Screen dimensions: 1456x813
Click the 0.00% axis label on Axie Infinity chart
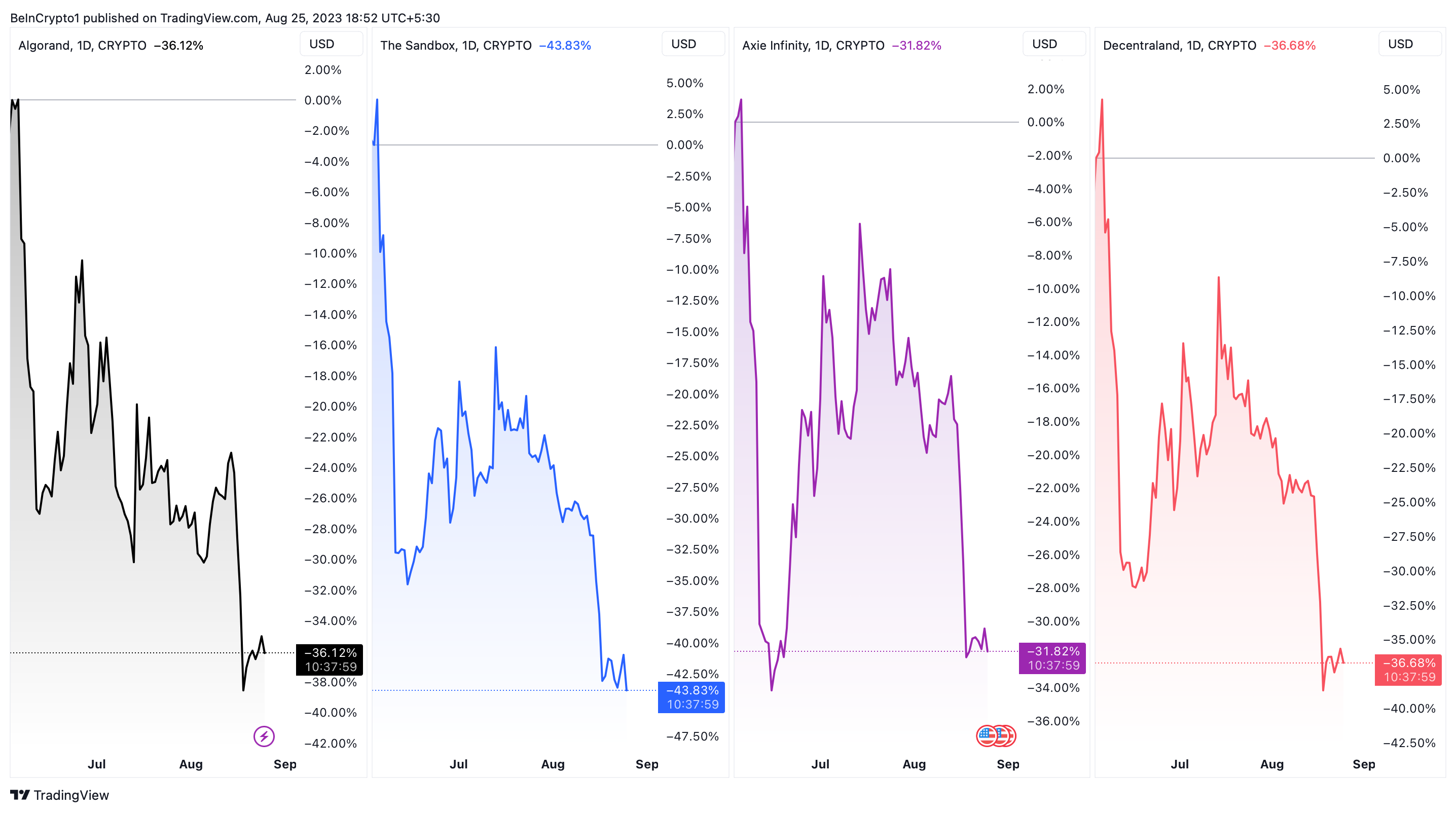1045,122
